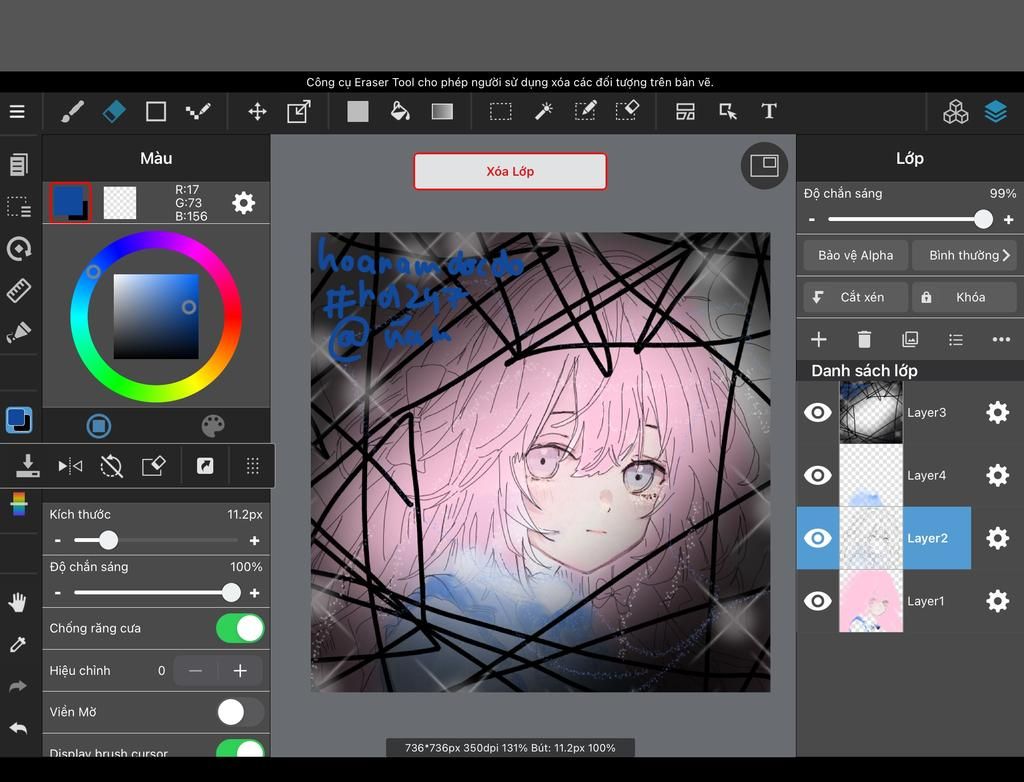Open Layer2 settings gear
Screen dimensions: 1024x782
coord(997,538)
